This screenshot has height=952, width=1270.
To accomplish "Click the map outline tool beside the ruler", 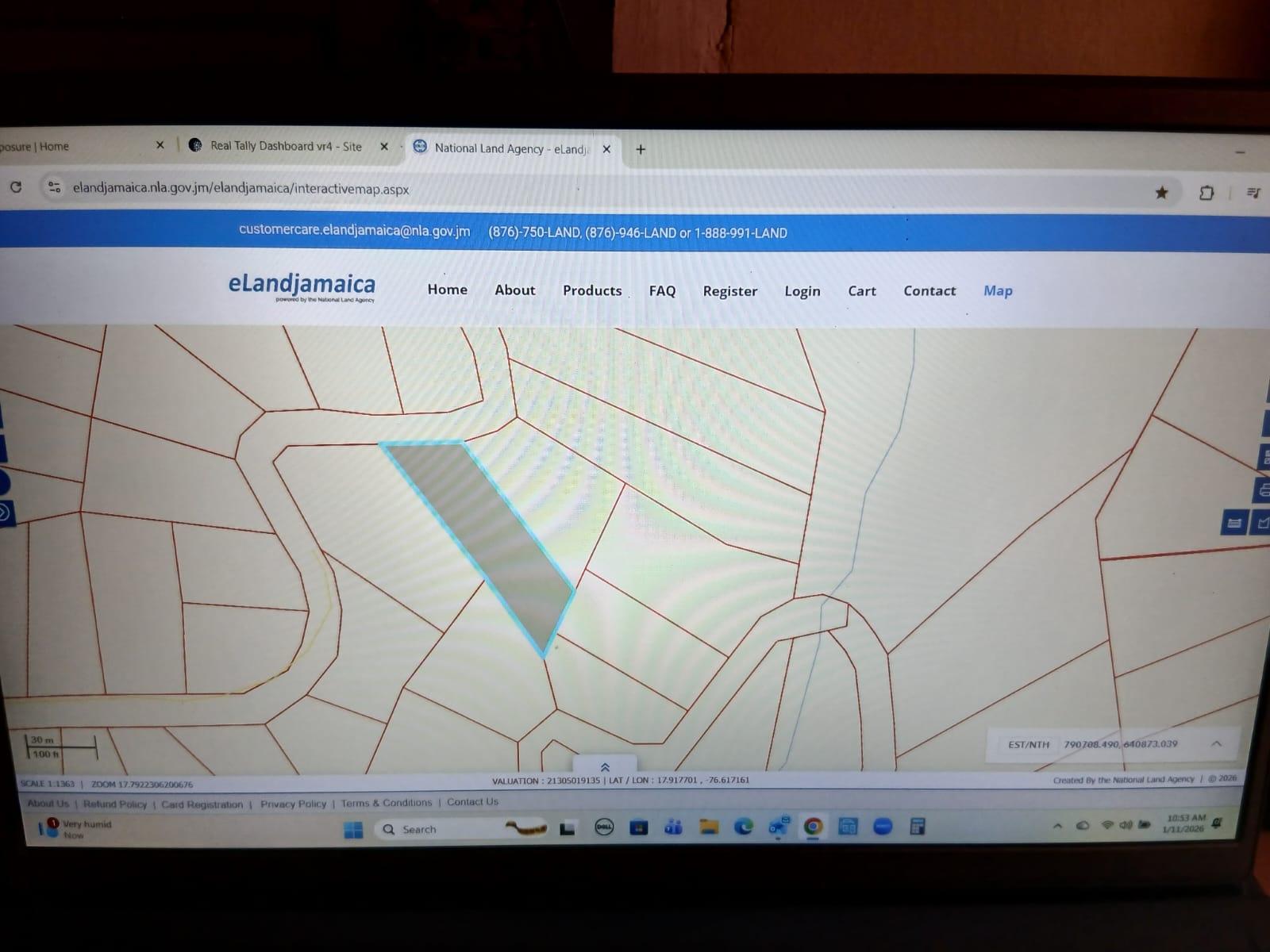I will click(x=1261, y=523).
